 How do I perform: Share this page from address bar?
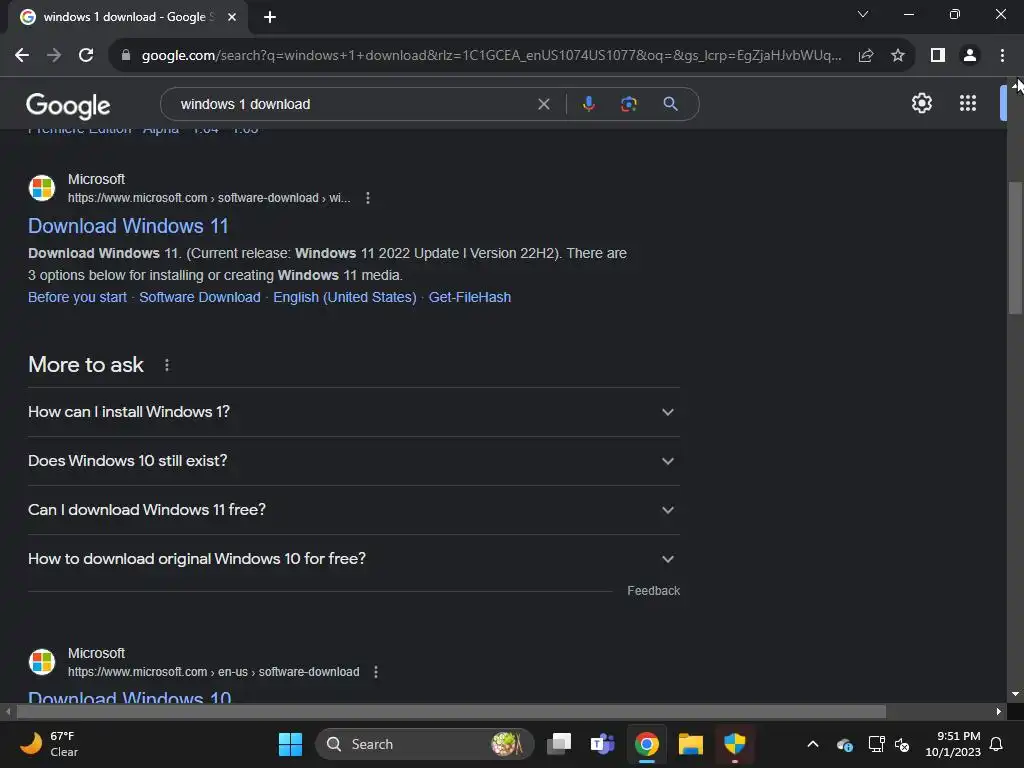(866, 56)
